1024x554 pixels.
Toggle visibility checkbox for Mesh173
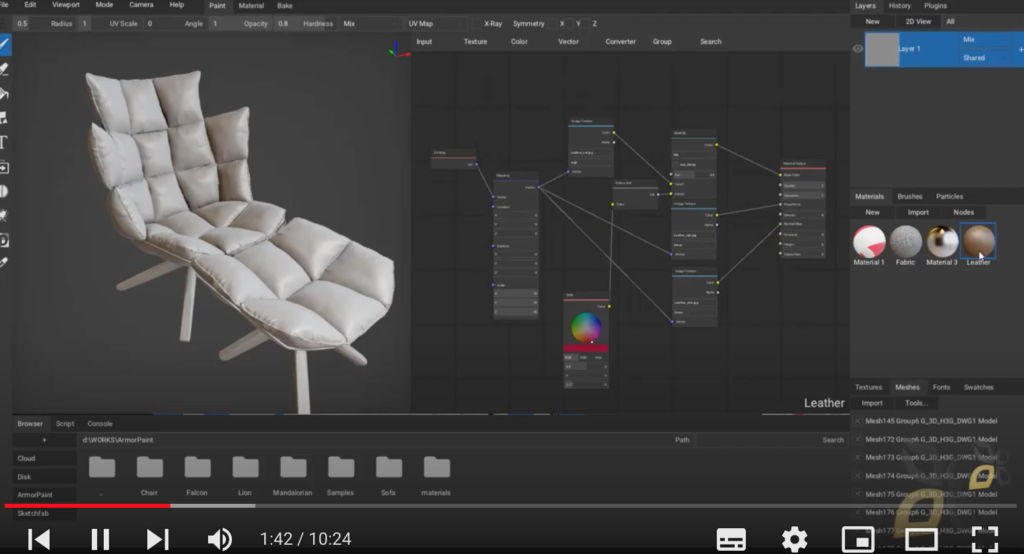(858, 457)
